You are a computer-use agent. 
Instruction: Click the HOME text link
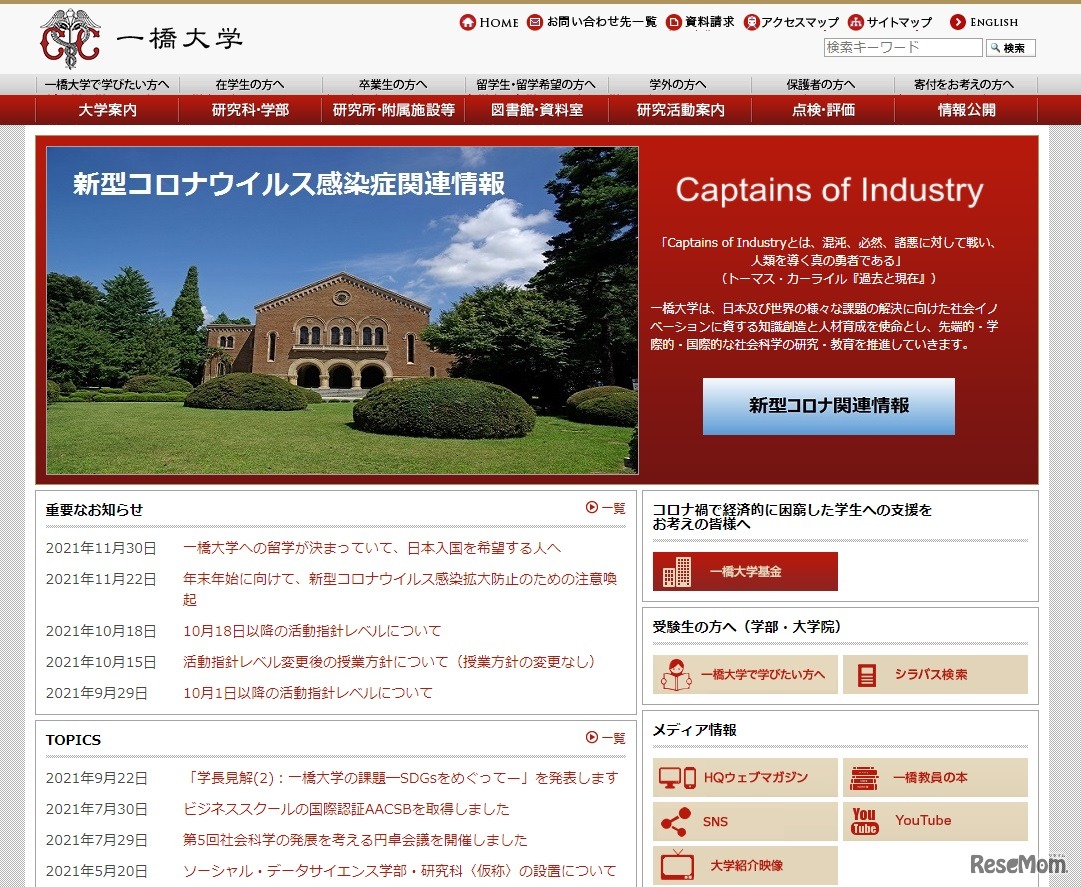[498, 23]
